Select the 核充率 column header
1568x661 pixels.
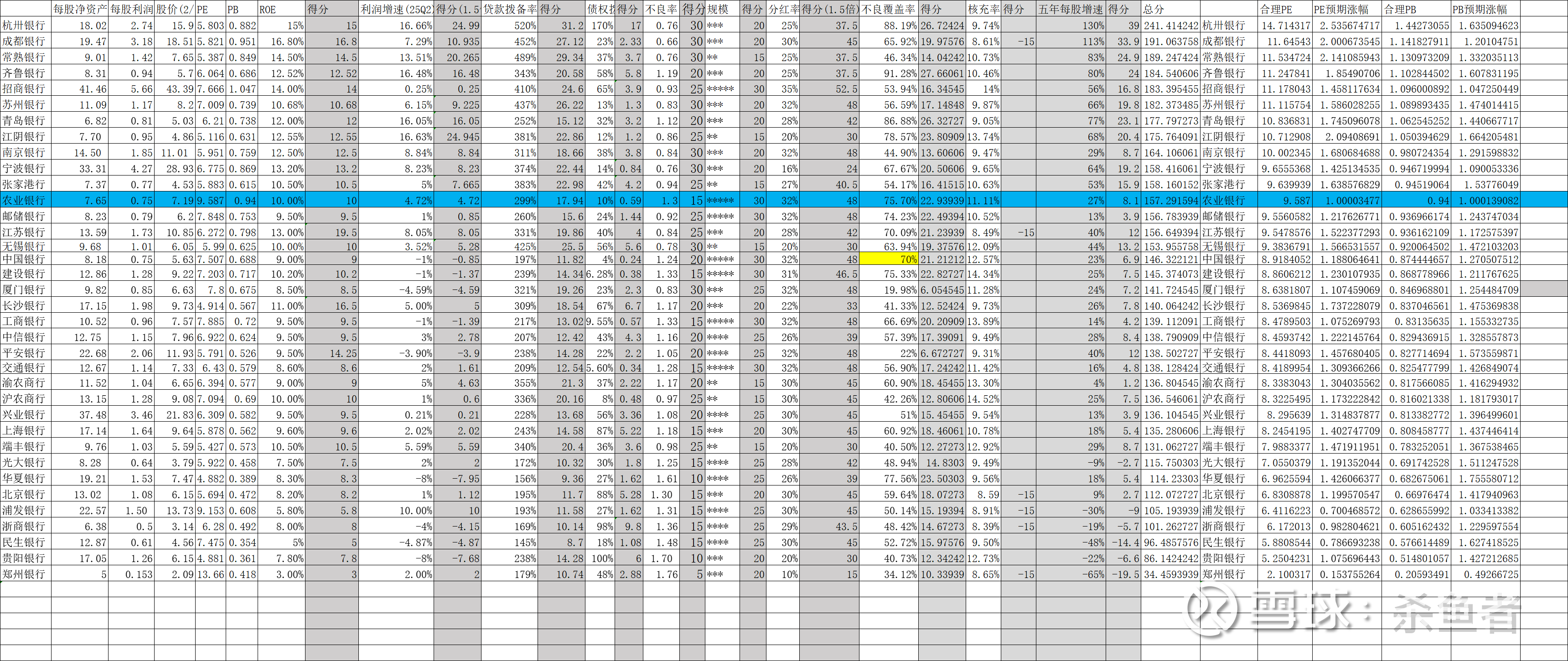983,9
